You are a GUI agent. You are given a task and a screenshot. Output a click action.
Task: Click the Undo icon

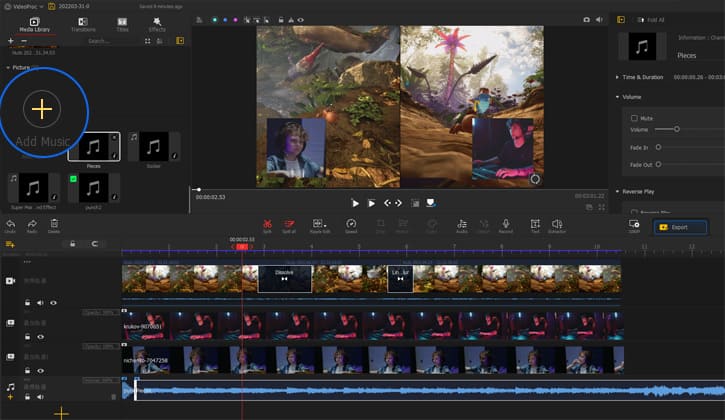point(10,225)
